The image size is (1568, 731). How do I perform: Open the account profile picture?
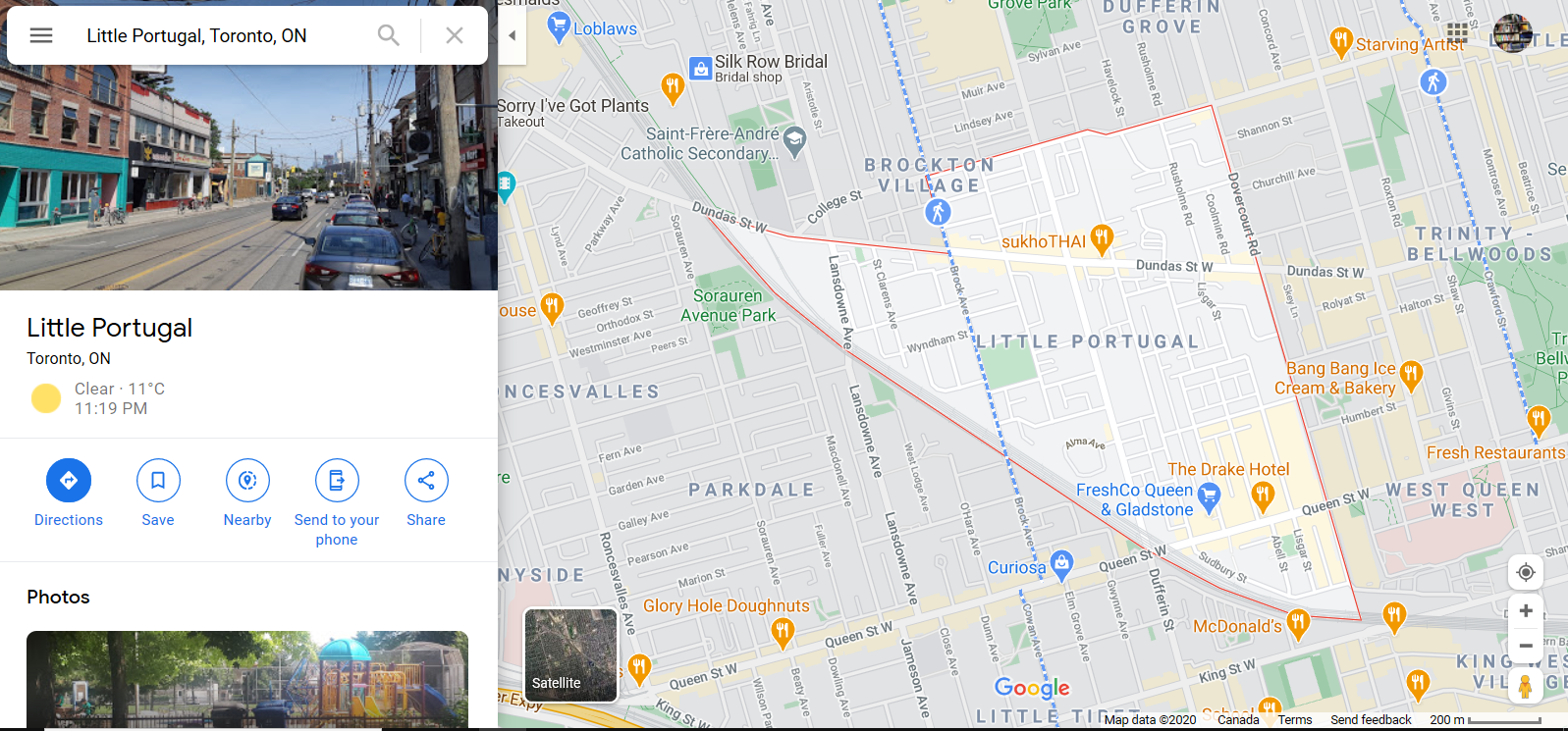[1512, 33]
